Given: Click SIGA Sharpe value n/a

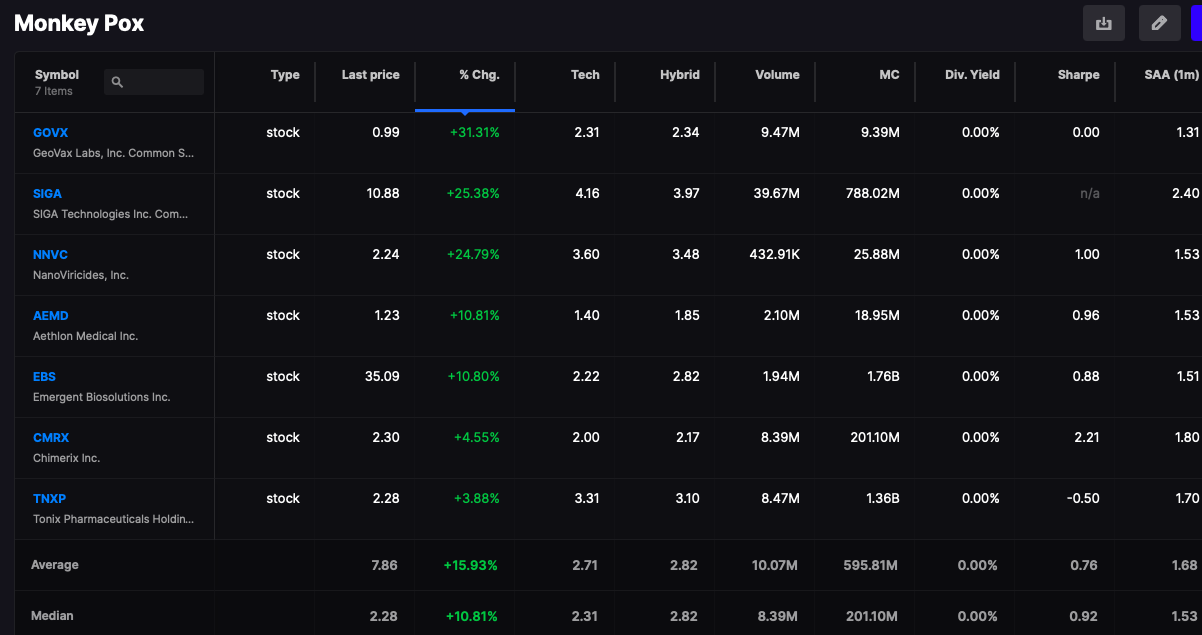Looking at the screenshot, I should (x=1090, y=194).
